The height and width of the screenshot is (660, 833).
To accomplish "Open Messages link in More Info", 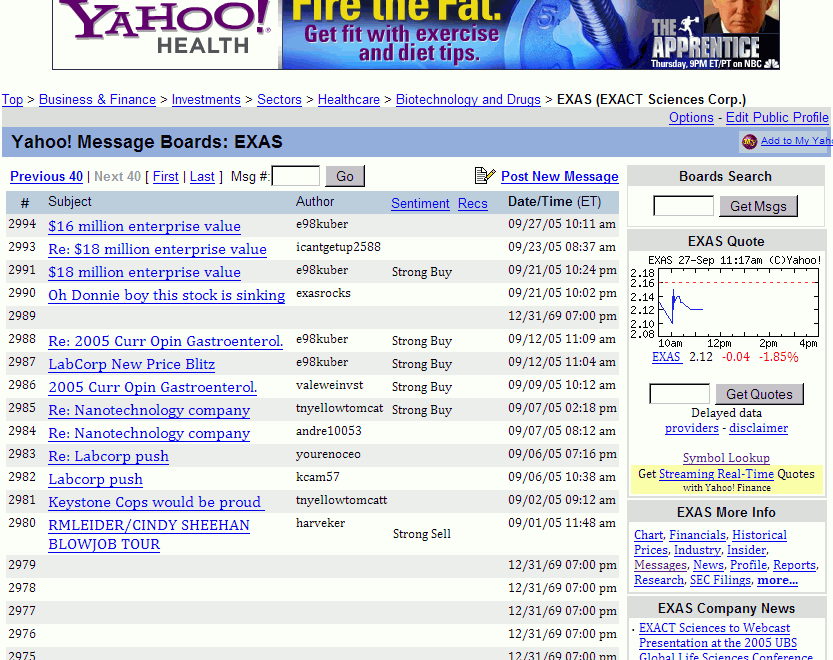I will 660,565.
